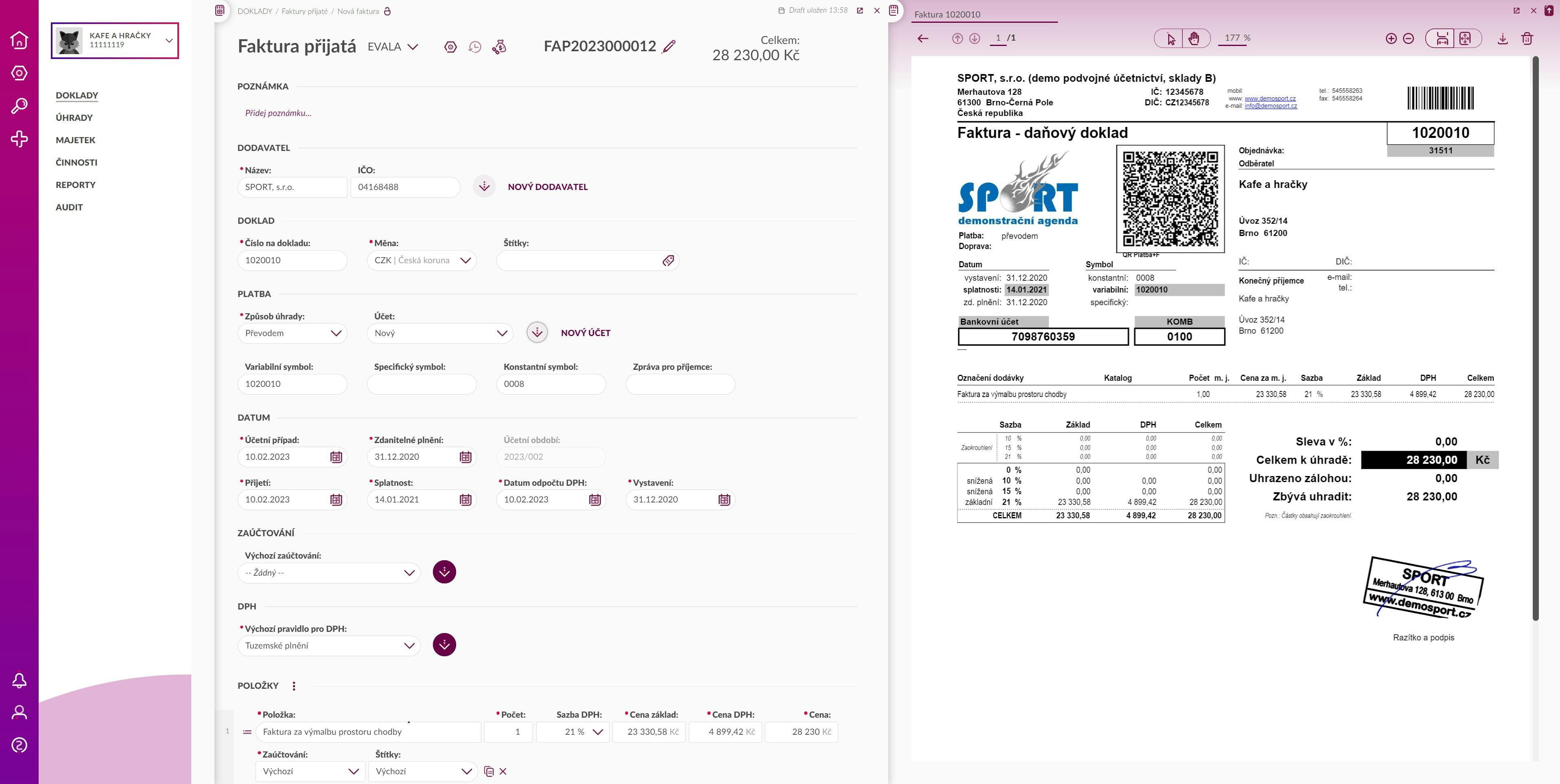Zoom out the invoice preview
This screenshot has height=784, width=1560.
[x=1409, y=38]
